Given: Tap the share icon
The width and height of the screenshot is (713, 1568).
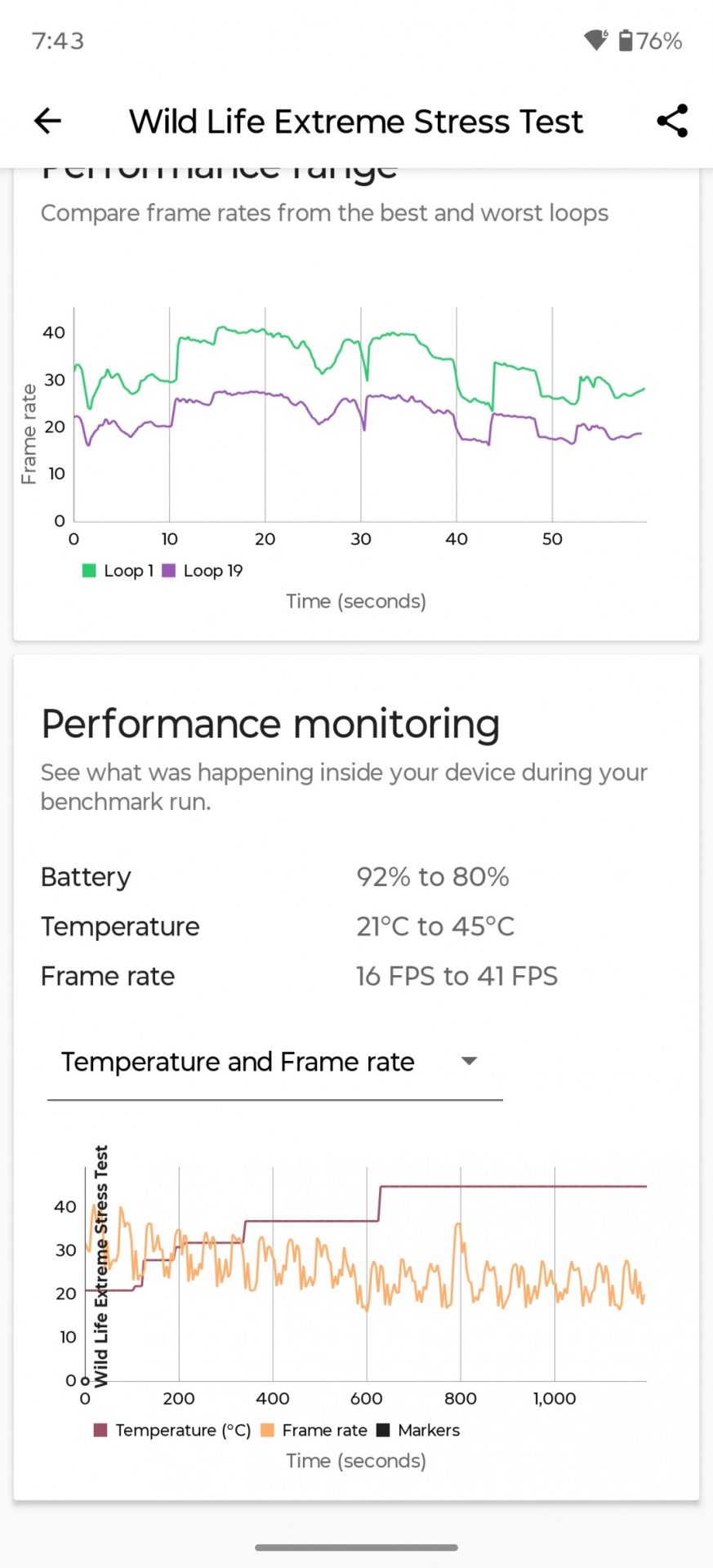Looking at the screenshot, I should click(672, 121).
